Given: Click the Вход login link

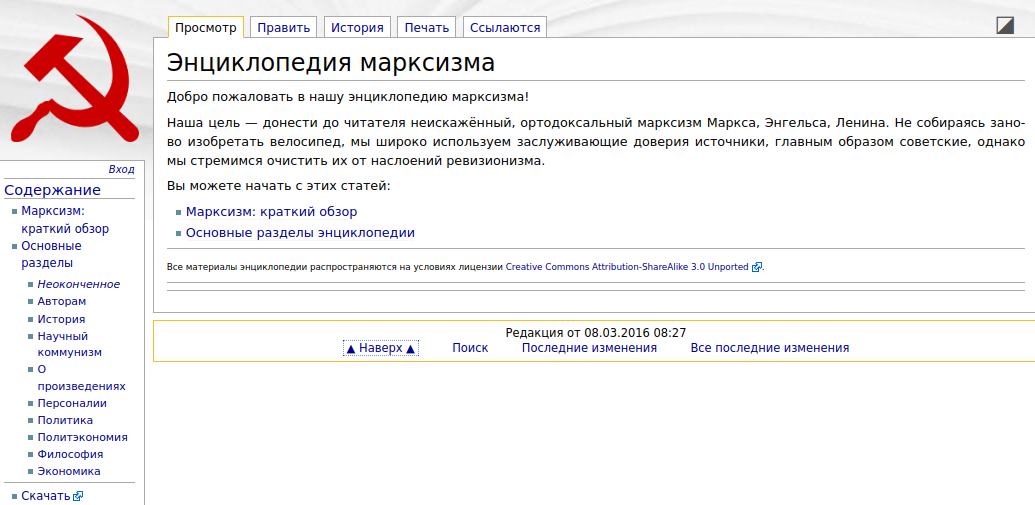Looking at the screenshot, I should 121,169.
